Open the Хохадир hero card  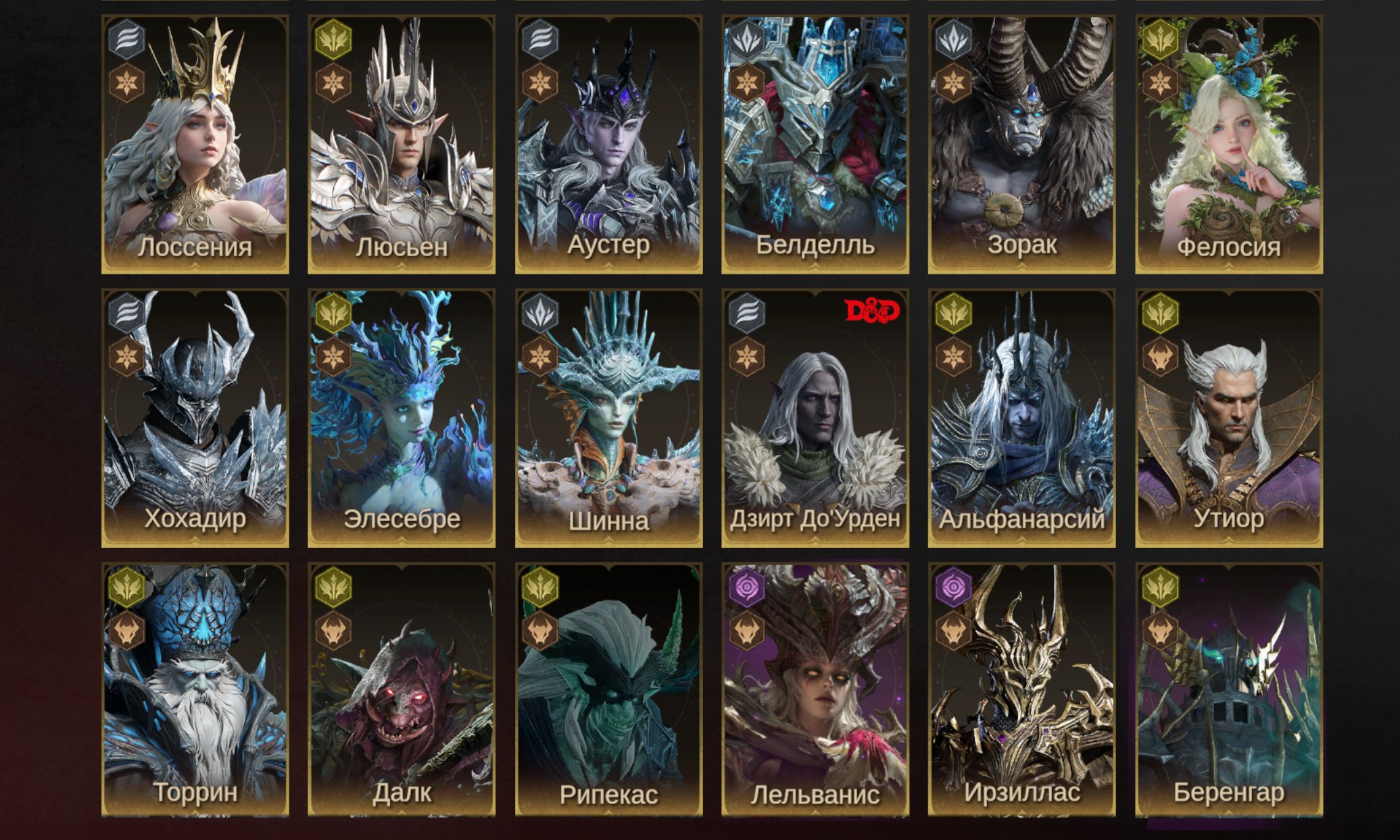coord(195,418)
